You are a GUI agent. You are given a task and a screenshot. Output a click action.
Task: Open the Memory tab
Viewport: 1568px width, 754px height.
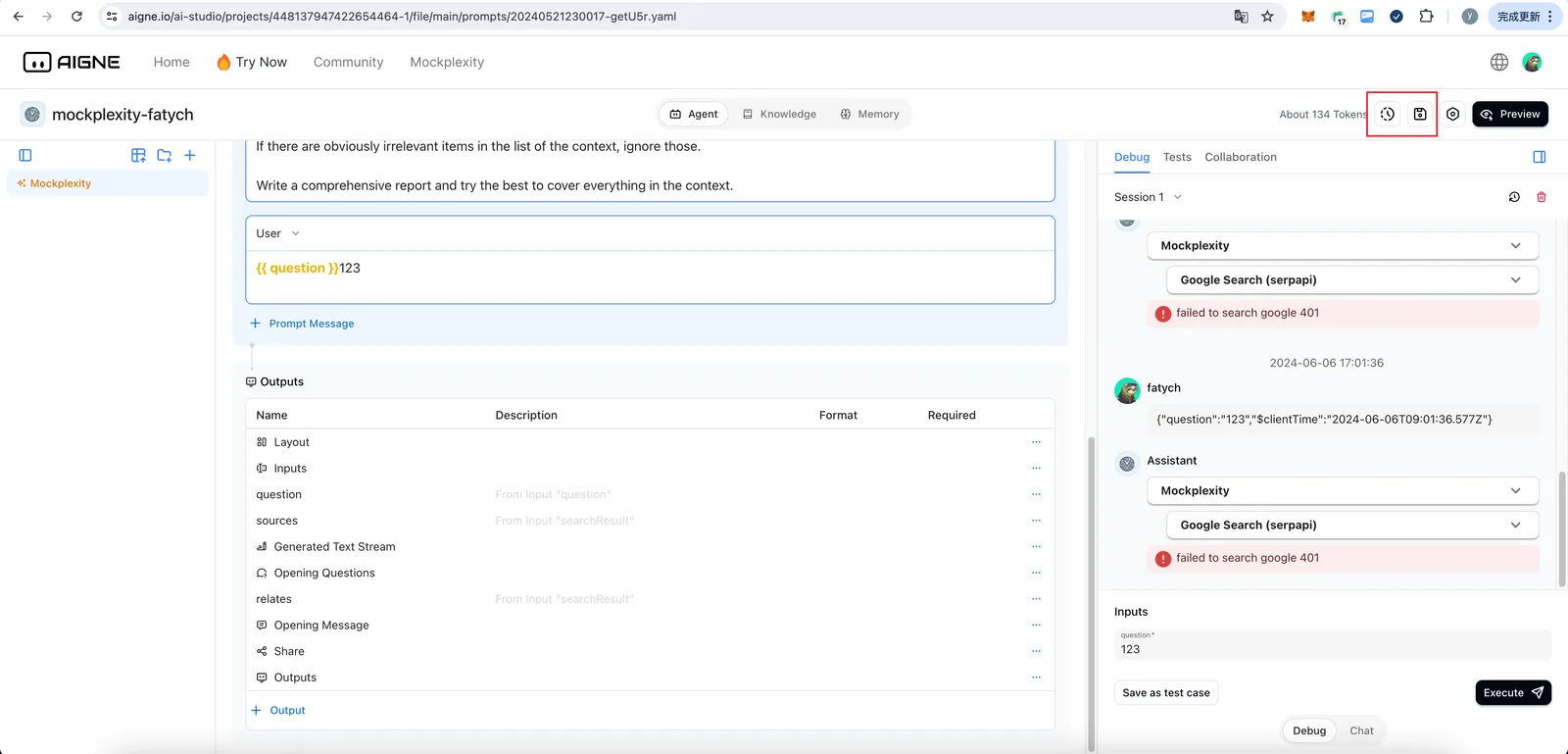(x=869, y=114)
